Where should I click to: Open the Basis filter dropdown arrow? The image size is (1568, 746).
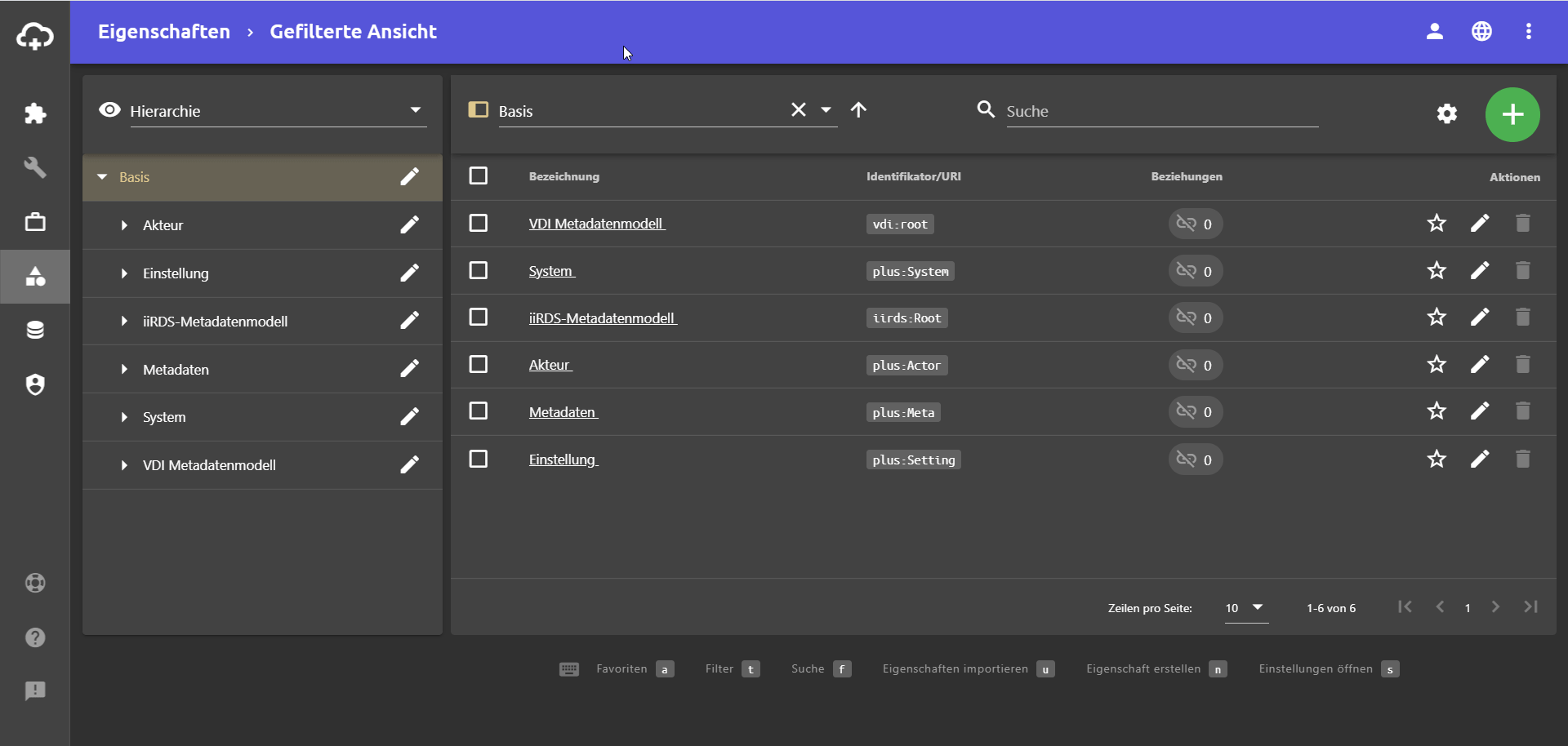[x=826, y=109]
